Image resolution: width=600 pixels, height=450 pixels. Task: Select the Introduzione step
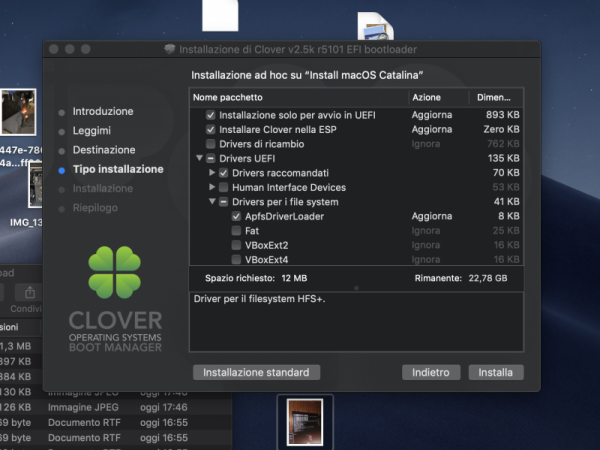tap(103, 111)
